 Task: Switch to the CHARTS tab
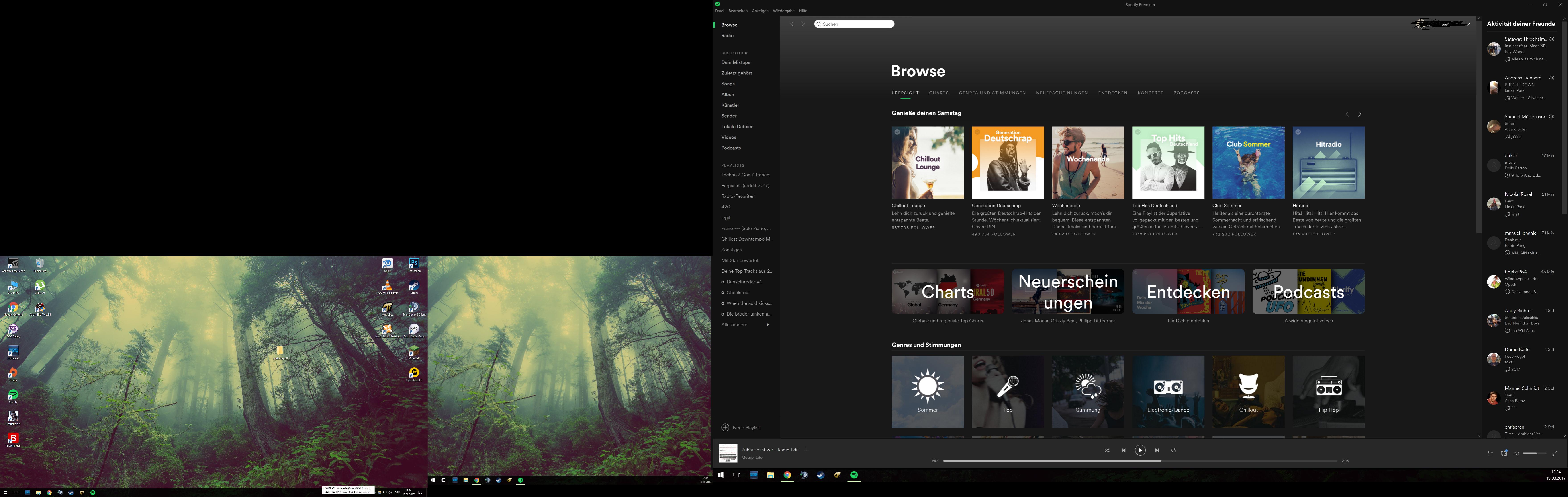[939, 93]
